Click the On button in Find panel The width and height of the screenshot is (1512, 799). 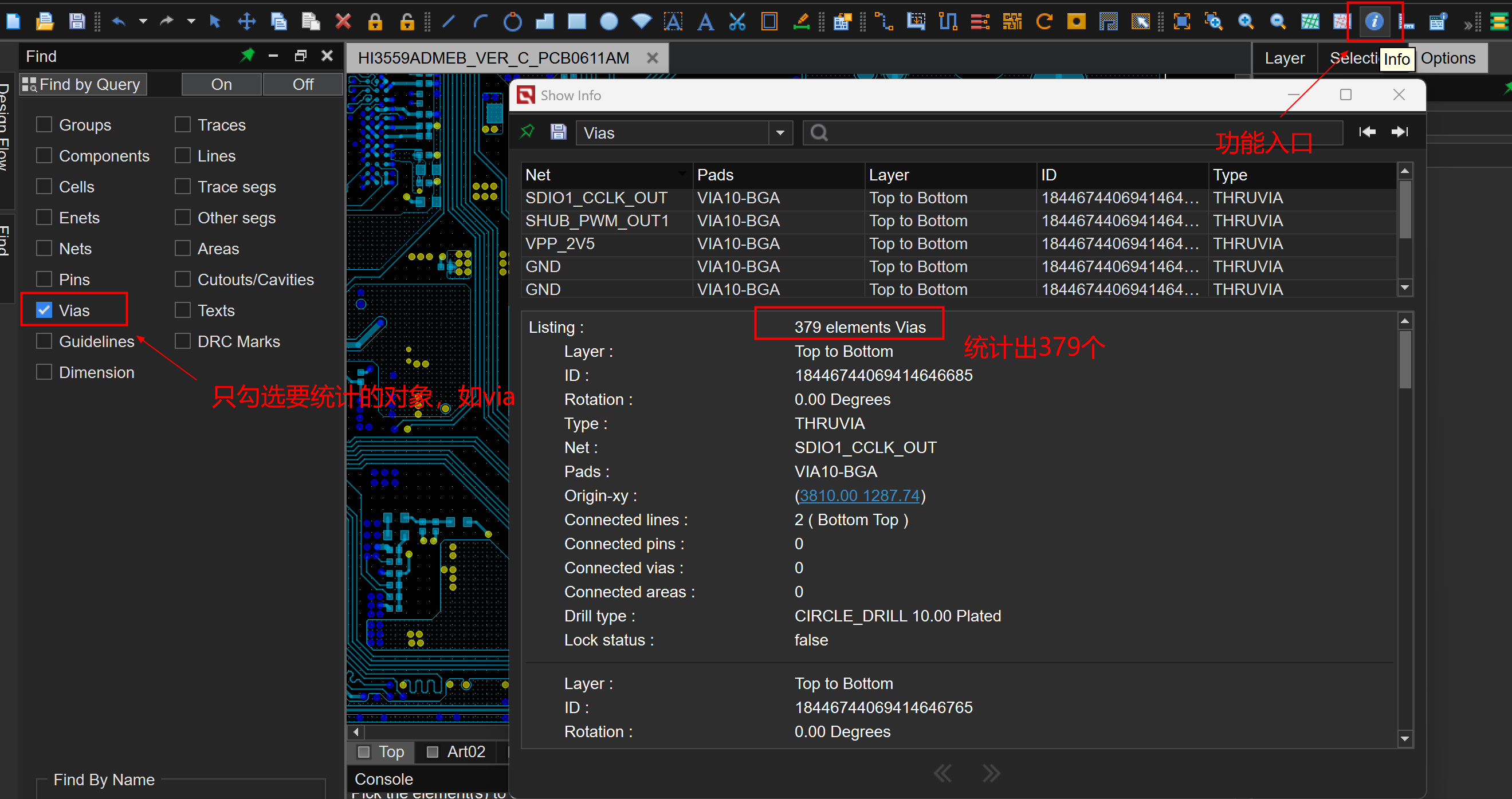221,84
